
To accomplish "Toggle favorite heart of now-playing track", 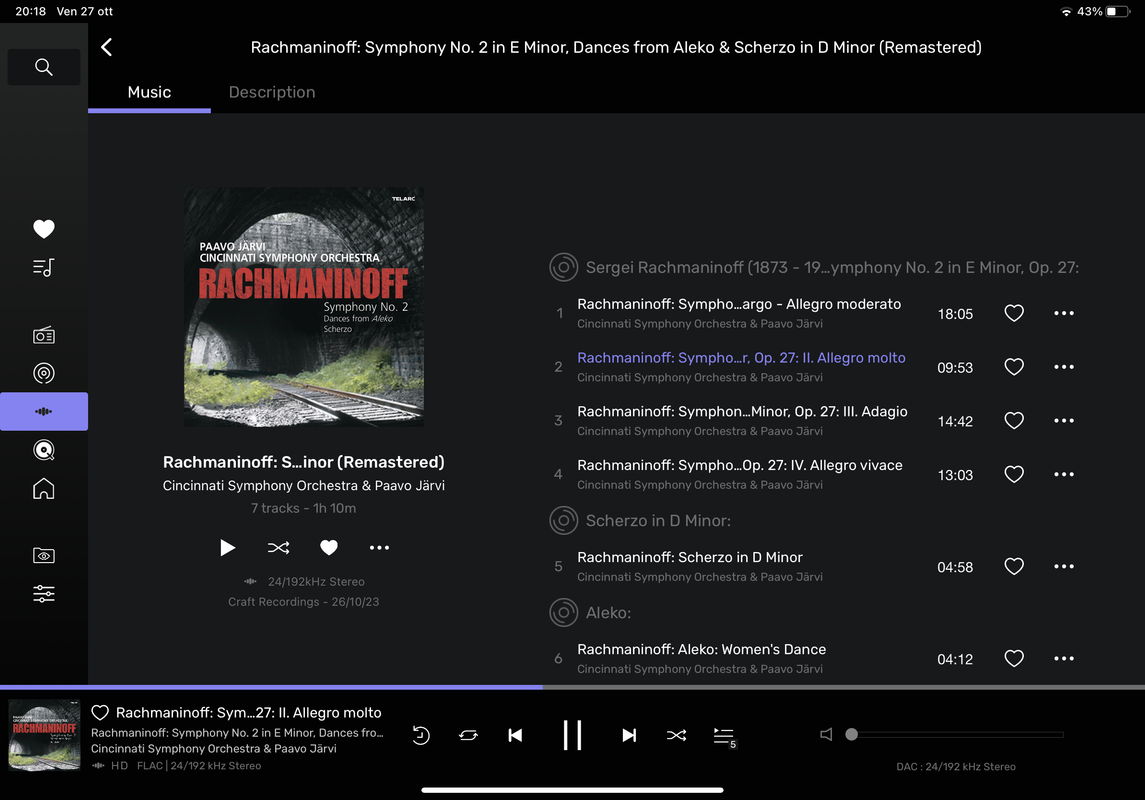I will pos(100,712).
